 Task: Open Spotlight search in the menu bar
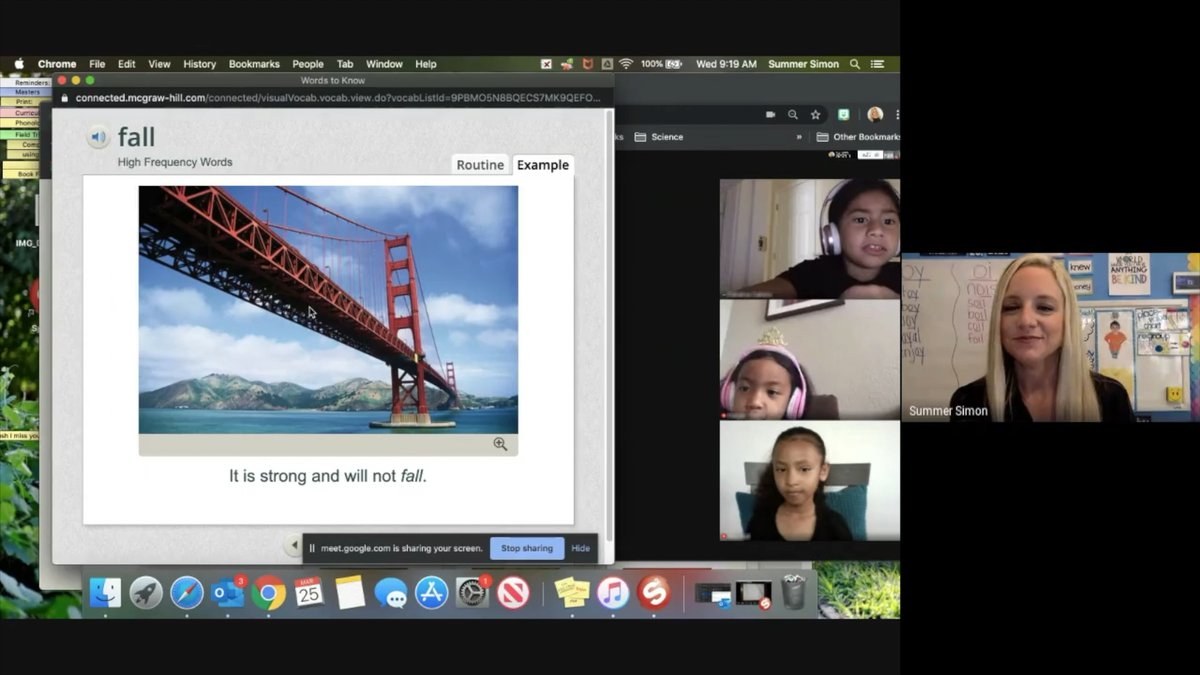click(854, 64)
